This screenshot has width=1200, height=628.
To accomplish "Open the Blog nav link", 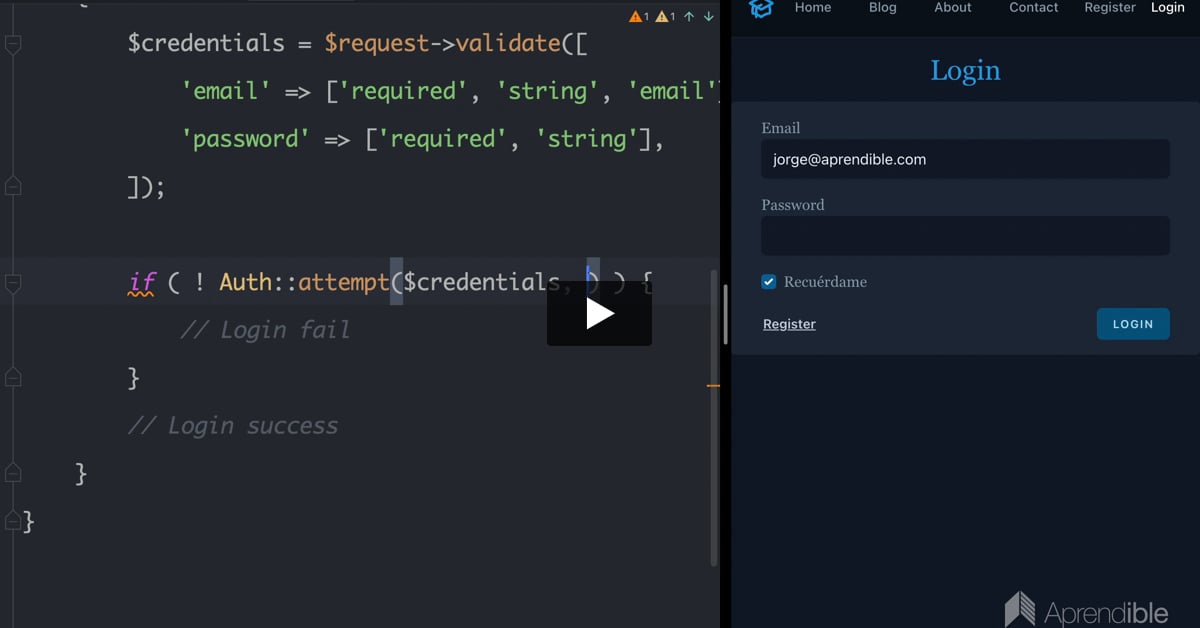I will tap(883, 7).
